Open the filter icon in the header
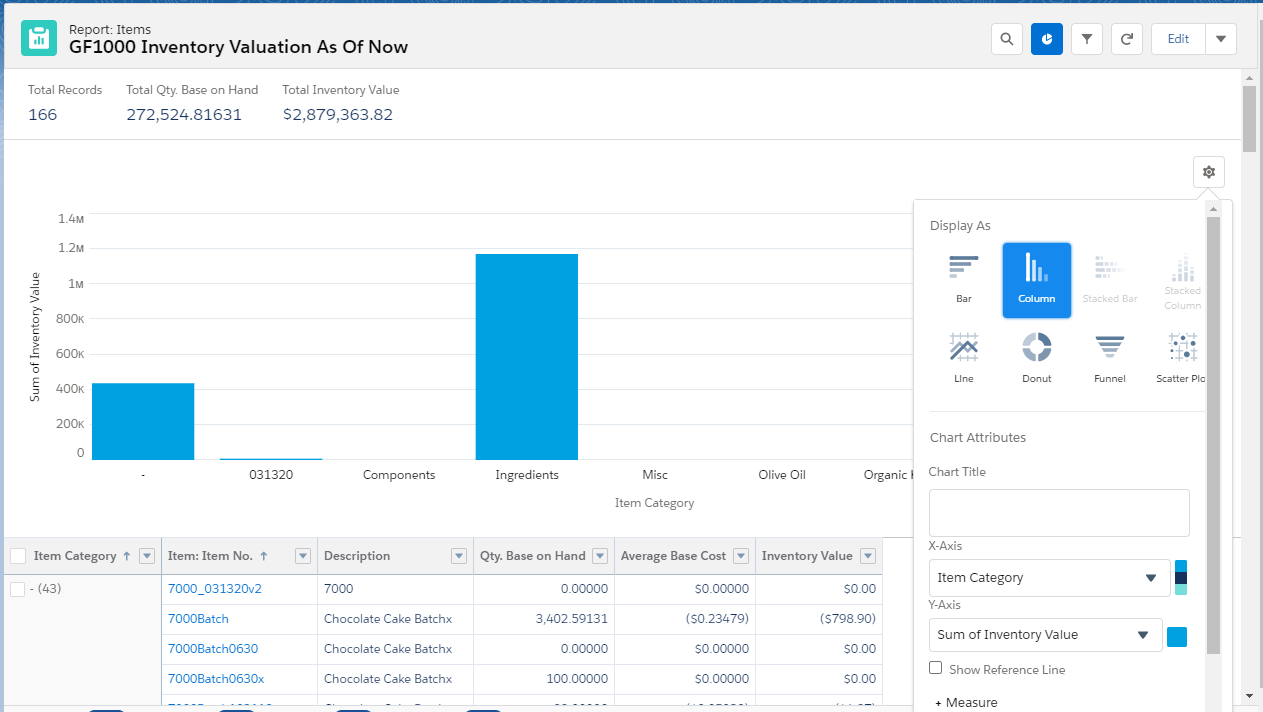Screen dimensions: 1263x712 point(1087,39)
